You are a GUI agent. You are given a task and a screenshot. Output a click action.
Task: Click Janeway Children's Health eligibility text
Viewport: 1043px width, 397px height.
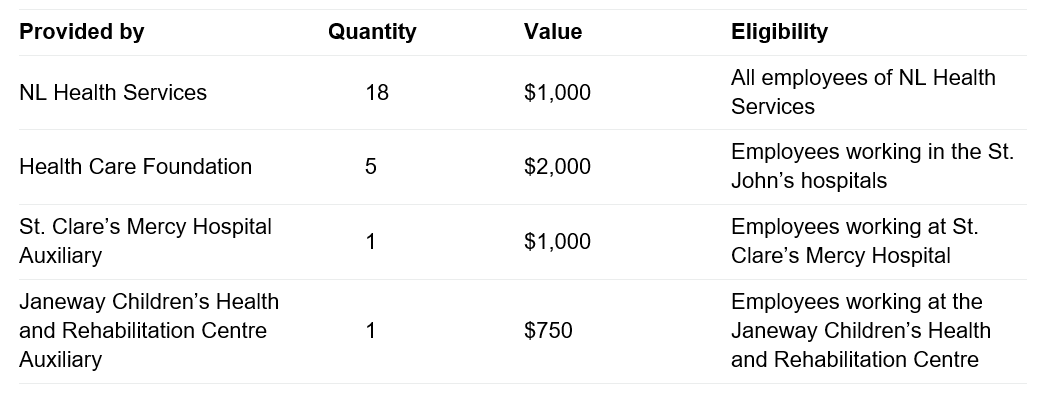point(861,331)
